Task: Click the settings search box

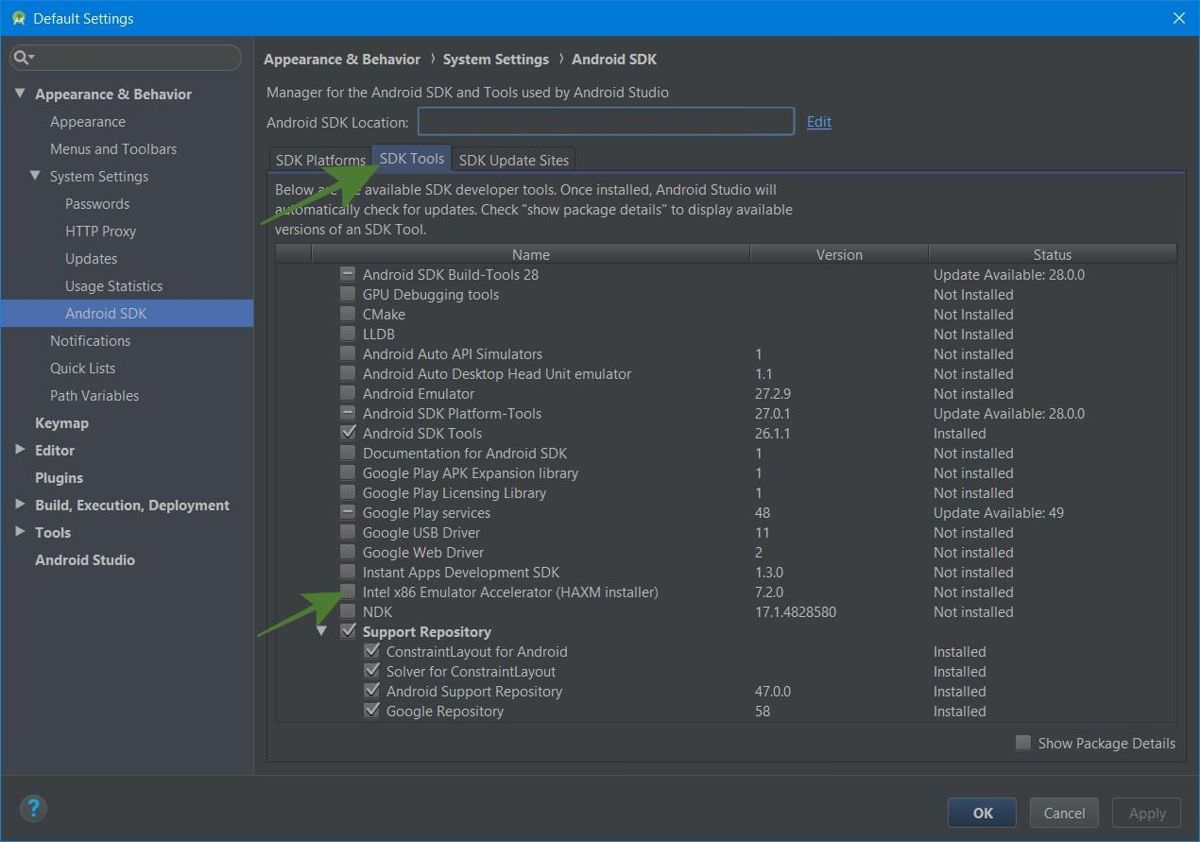Action: click(125, 57)
